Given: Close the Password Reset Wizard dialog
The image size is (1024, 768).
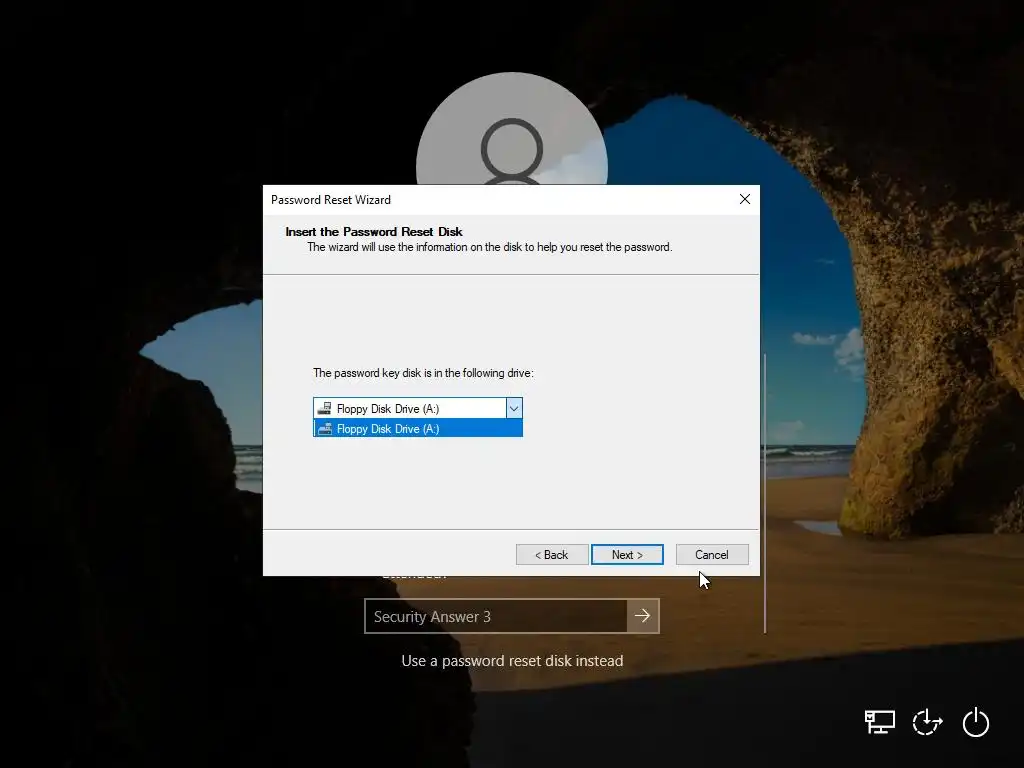Looking at the screenshot, I should 744,199.
